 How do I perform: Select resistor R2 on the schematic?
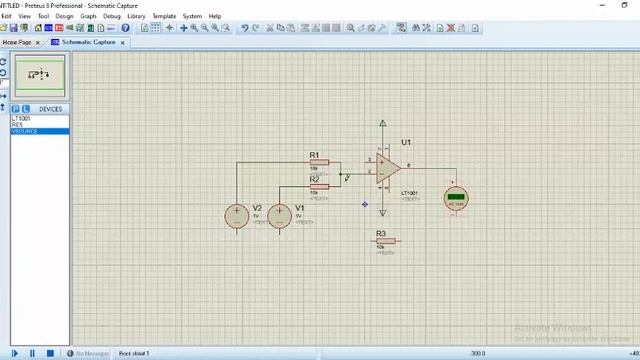(320, 187)
